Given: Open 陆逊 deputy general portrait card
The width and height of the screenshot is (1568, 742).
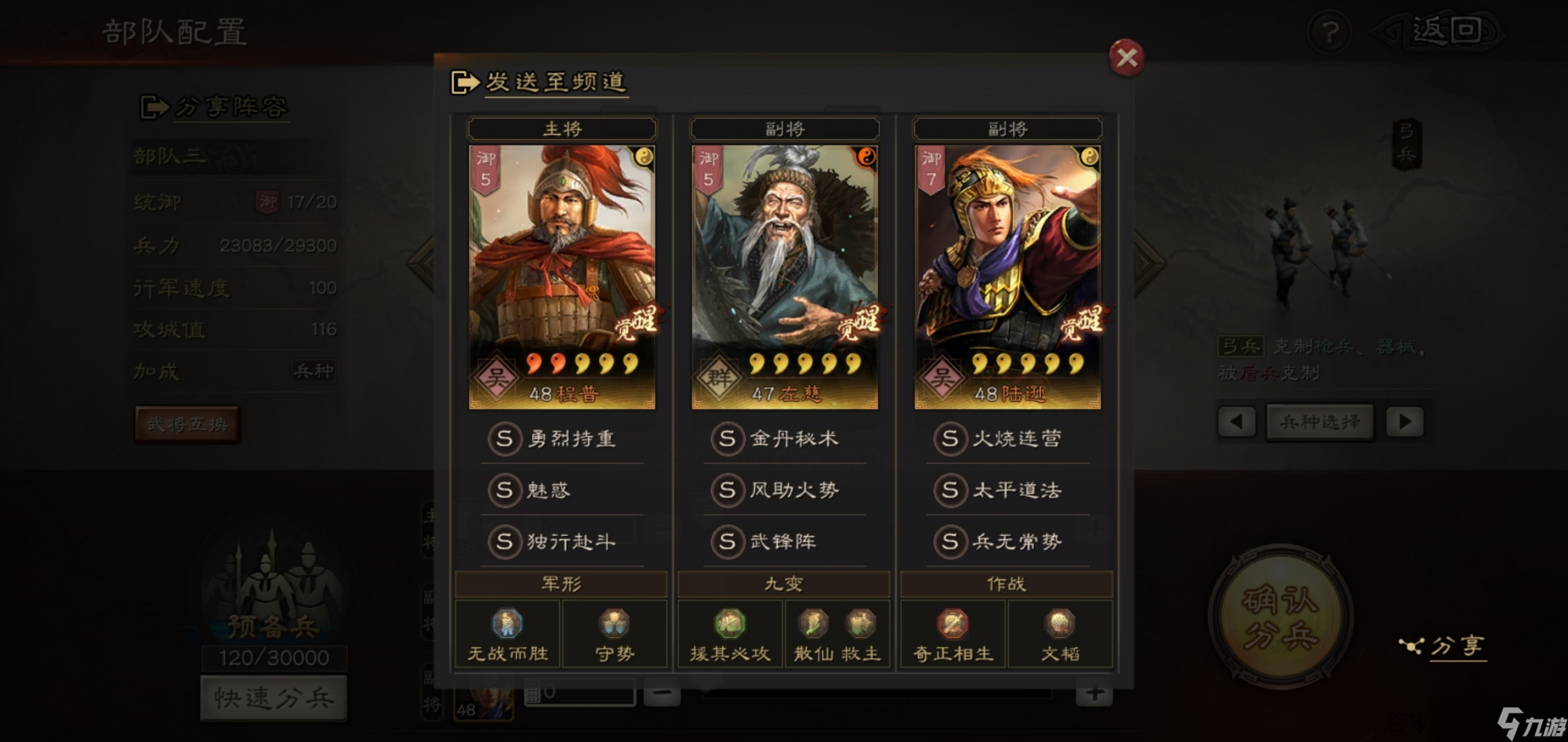Looking at the screenshot, I should [1007, 277].
